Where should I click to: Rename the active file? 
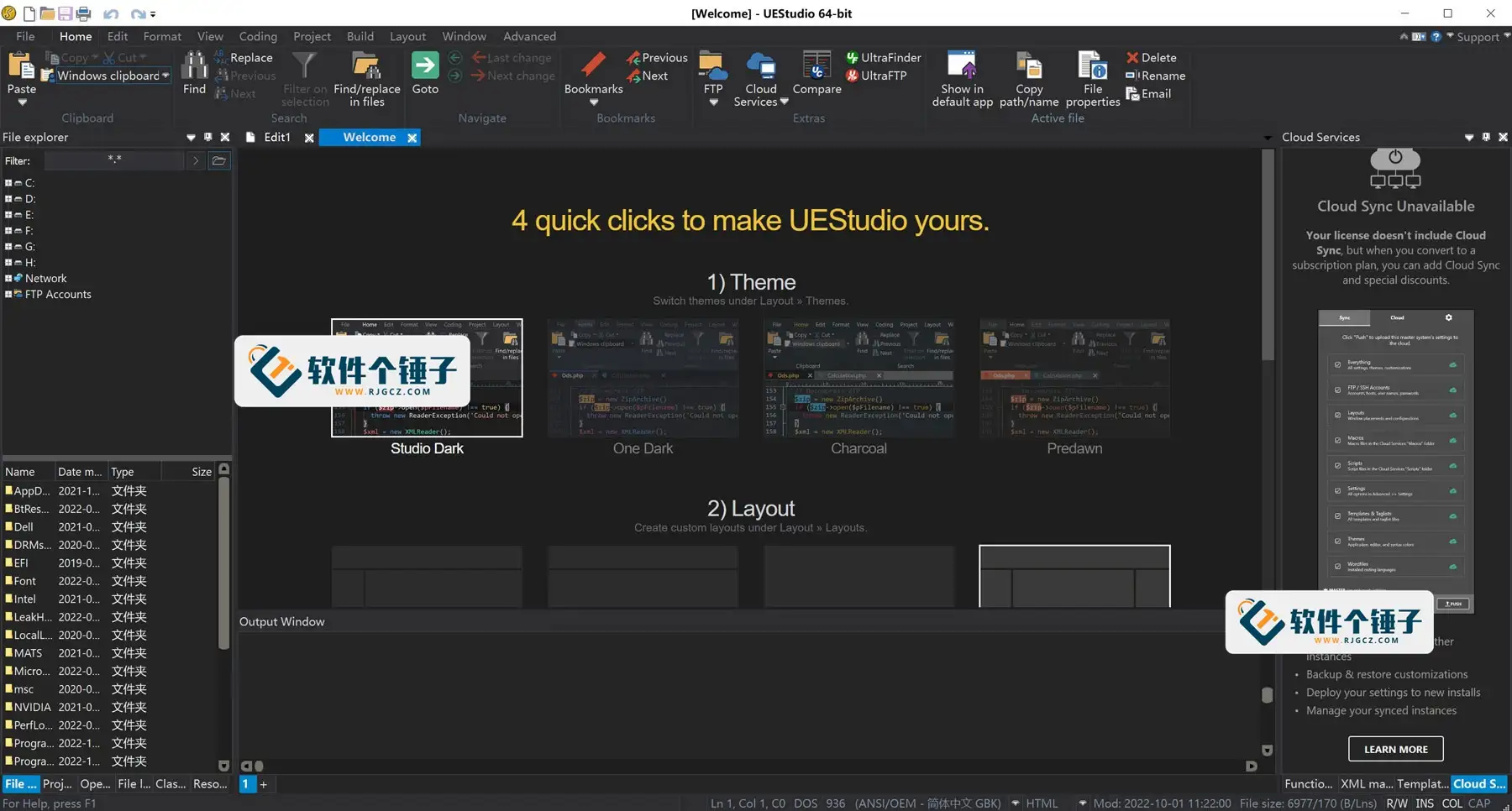tap(1156, 76)
